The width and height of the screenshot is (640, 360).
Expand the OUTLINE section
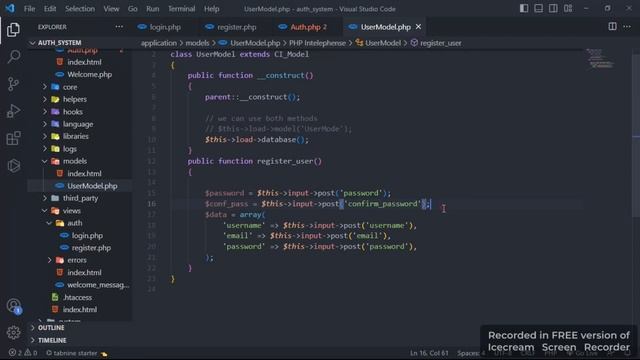click(x=51, y=328)
